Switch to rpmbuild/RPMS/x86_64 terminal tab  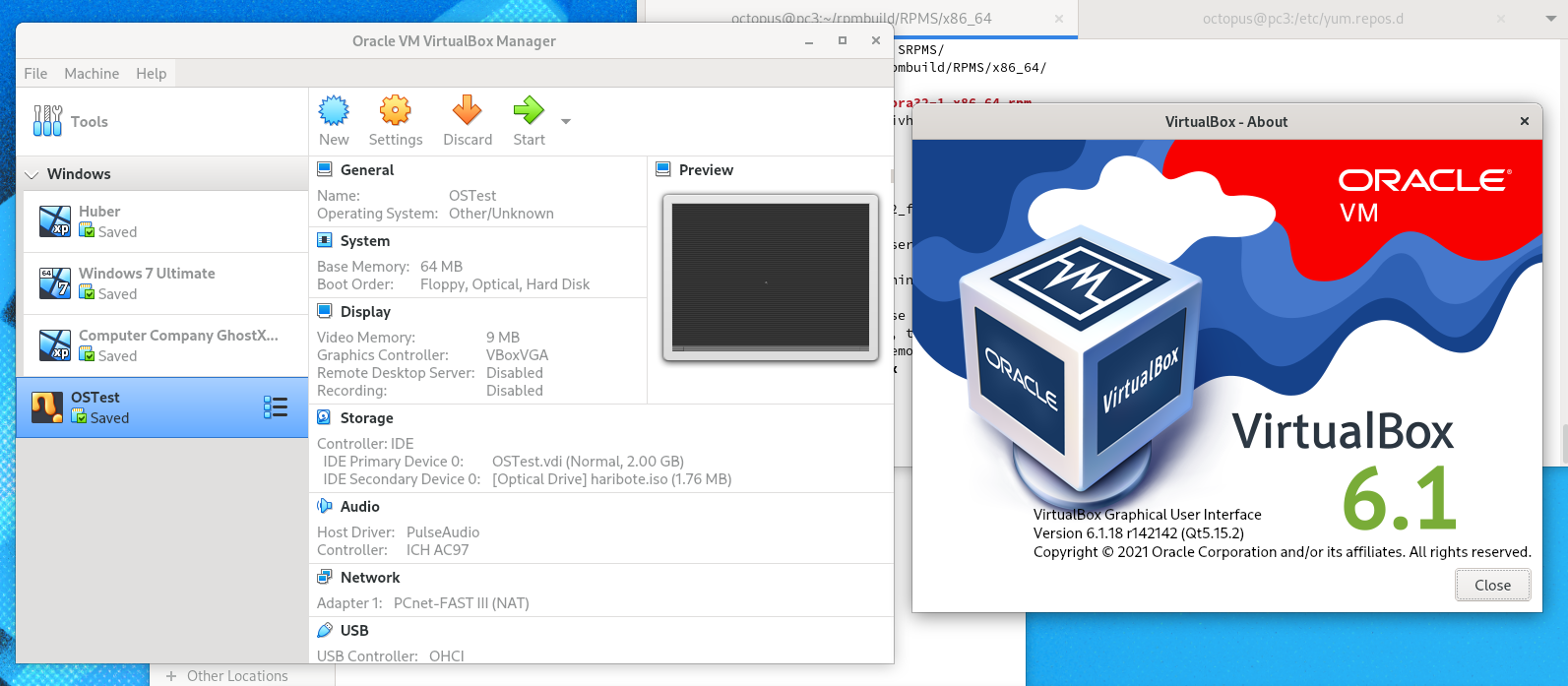click(861, 19)
